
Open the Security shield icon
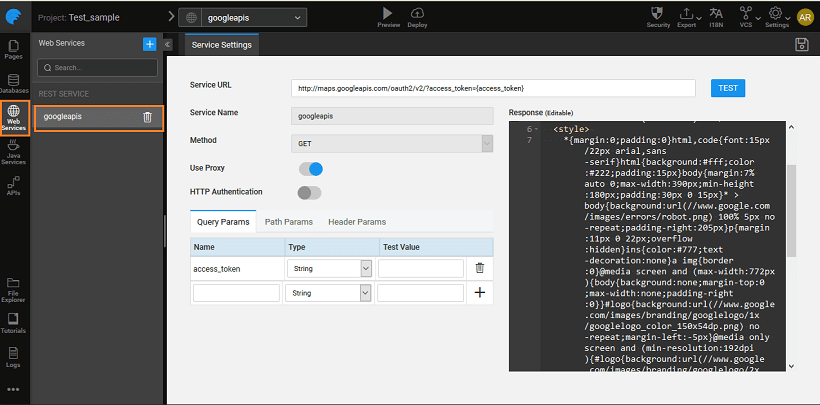pyautogui.click(x=657, y=13)
